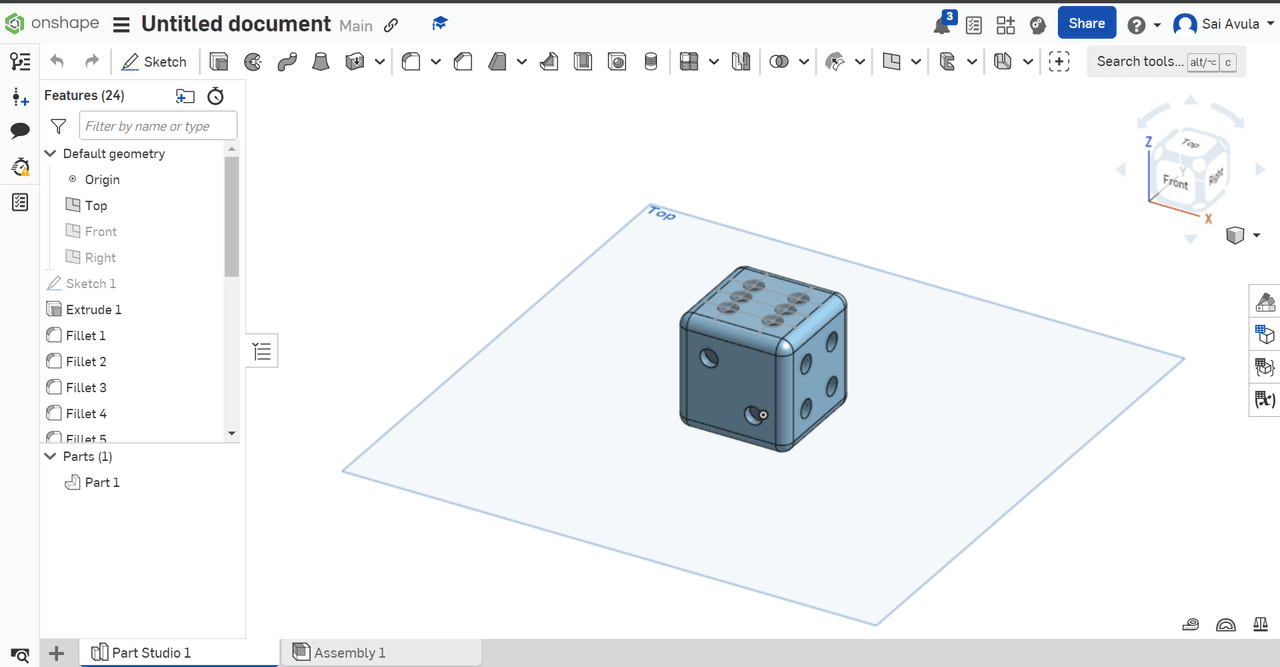Open the pattern tool dropdown arrow
The height and width of the screenshot is (667, 1280).
pos(714,62)
